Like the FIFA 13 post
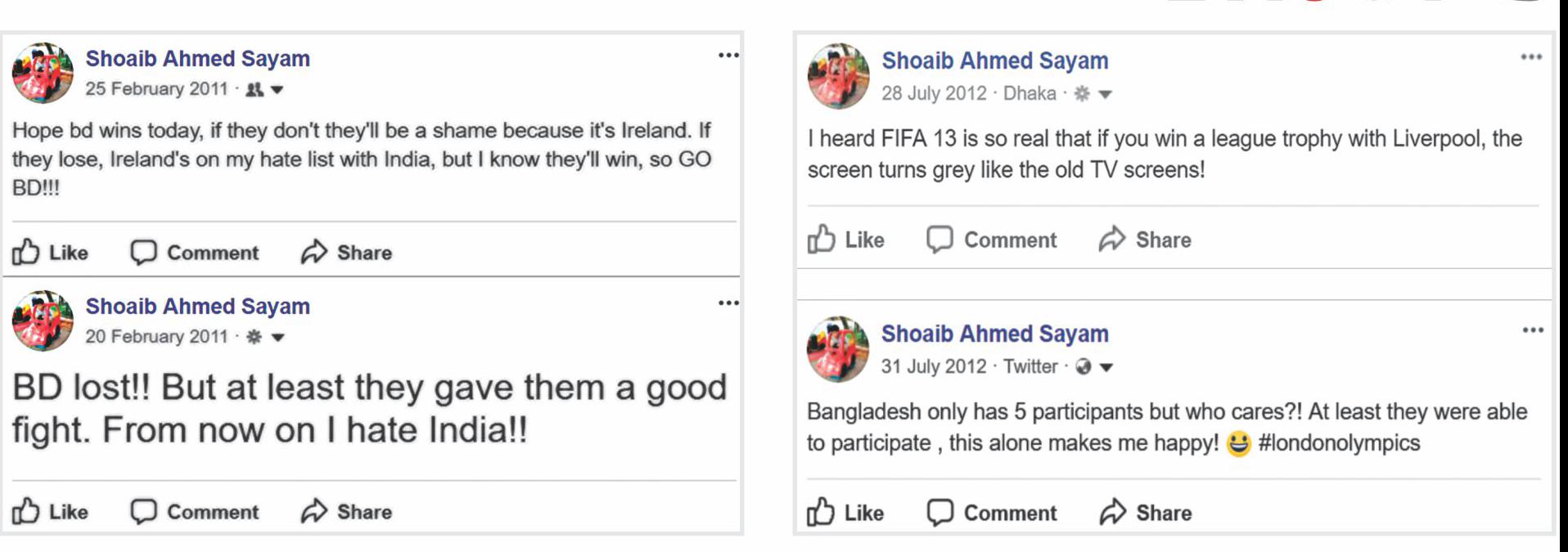The width and height of the screenshot is (1568, 552). pos(846,240)
